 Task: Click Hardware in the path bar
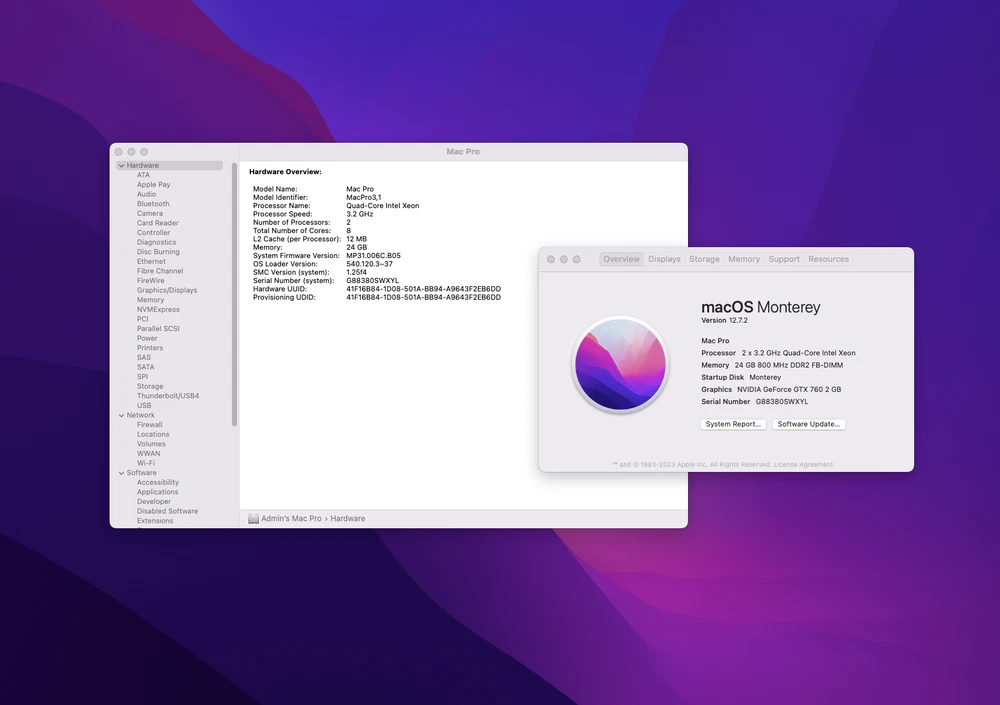point(348,519)
